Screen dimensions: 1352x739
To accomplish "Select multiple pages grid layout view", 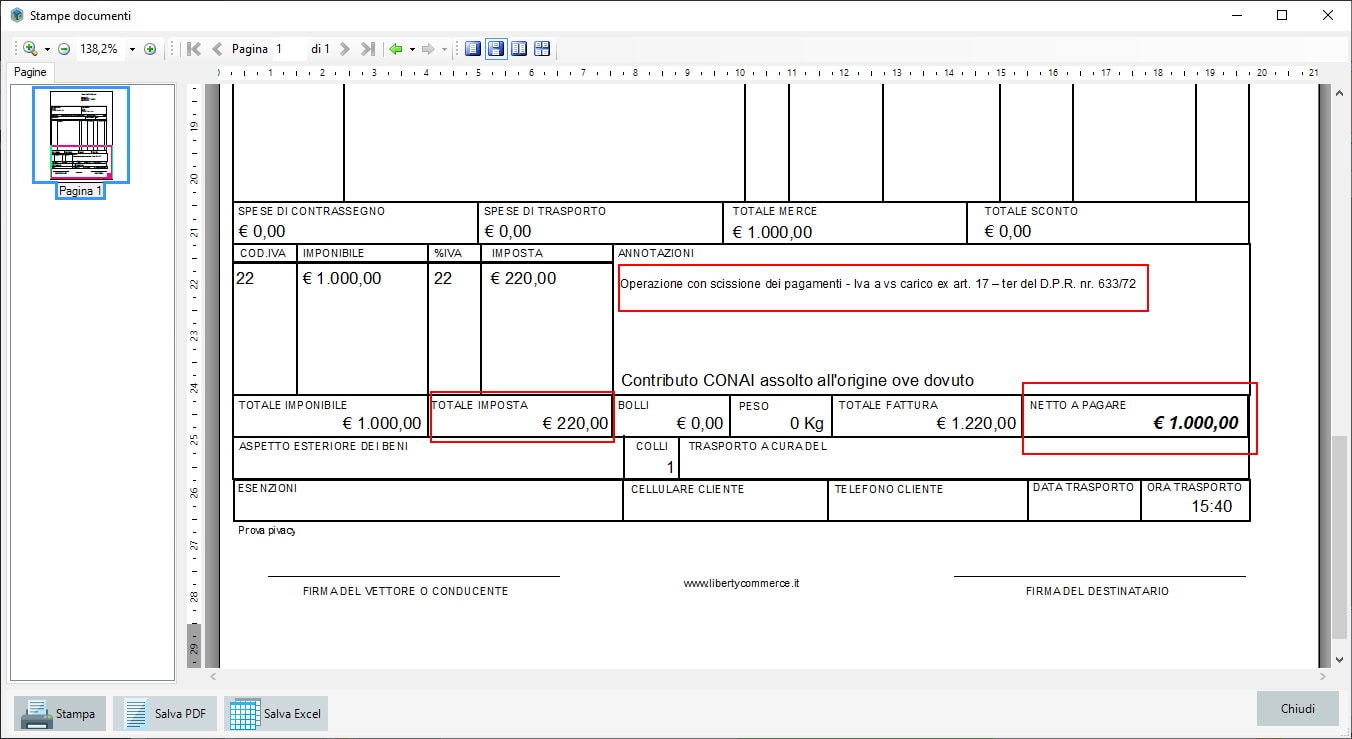I will coord(542,49).
